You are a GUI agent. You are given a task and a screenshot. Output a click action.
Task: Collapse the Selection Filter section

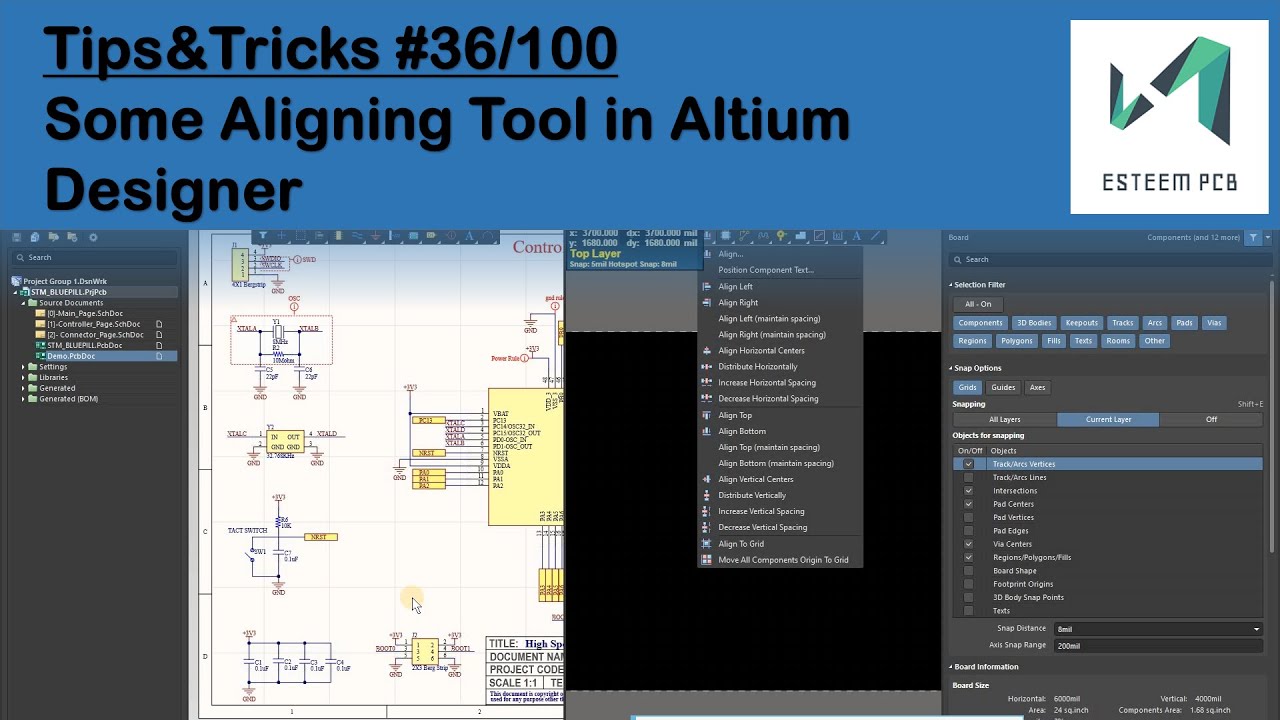click(951, 285)
